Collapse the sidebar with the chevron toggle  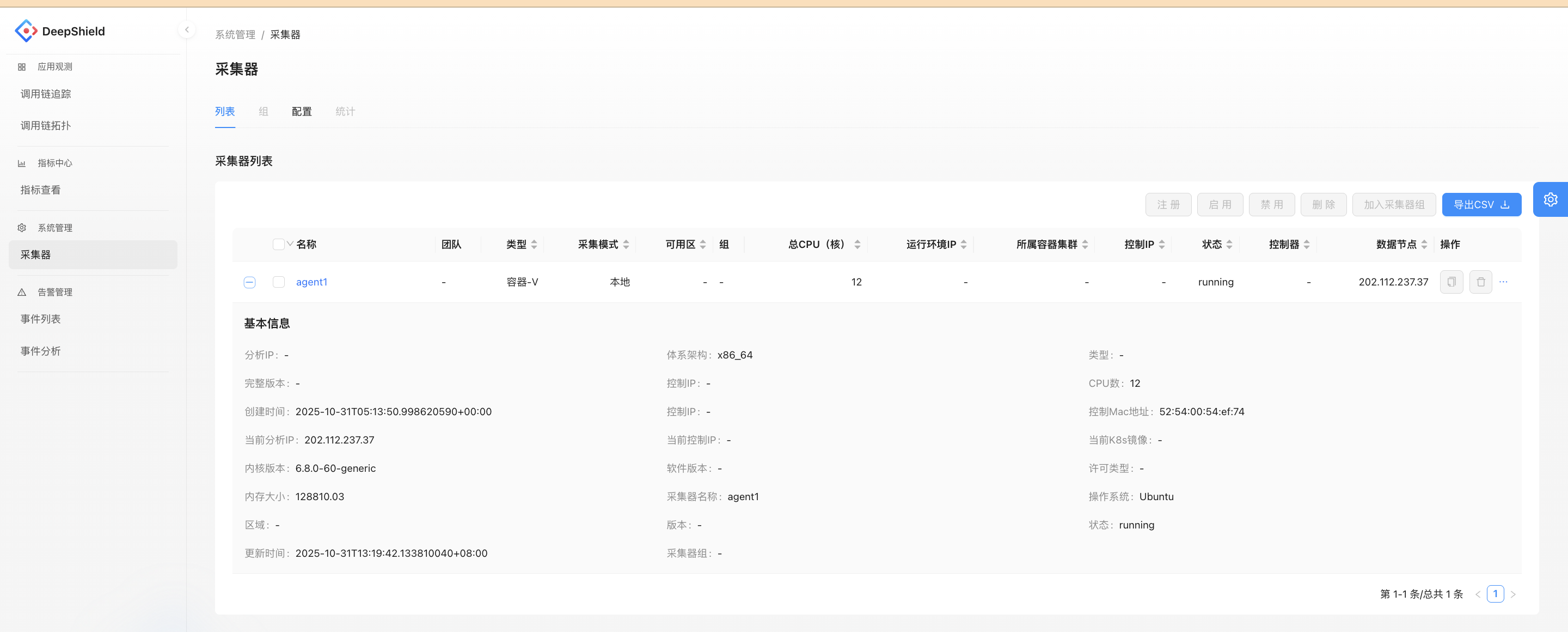pos(186,29)
